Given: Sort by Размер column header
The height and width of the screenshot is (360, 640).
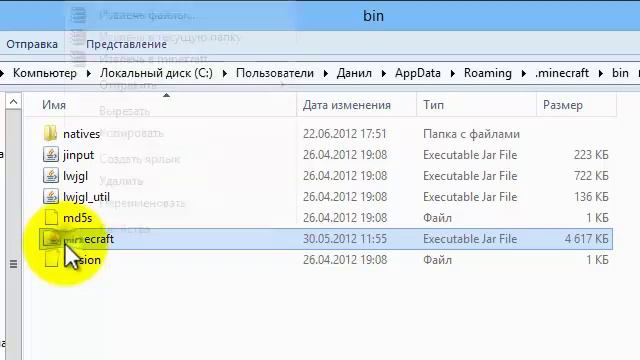Looking at the screenshot, I should click(x=562, y=105).
